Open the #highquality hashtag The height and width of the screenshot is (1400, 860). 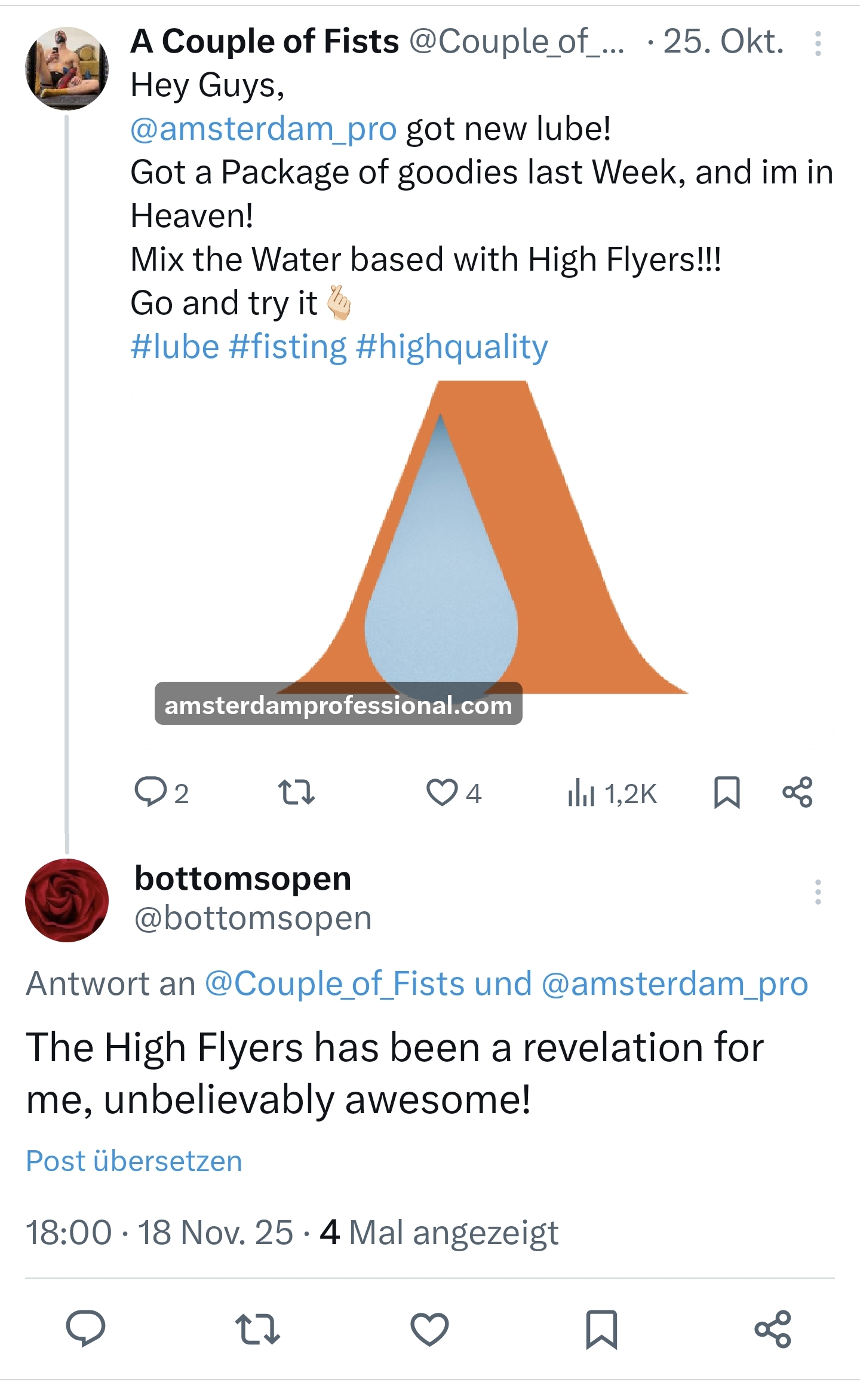pos(451,347)
